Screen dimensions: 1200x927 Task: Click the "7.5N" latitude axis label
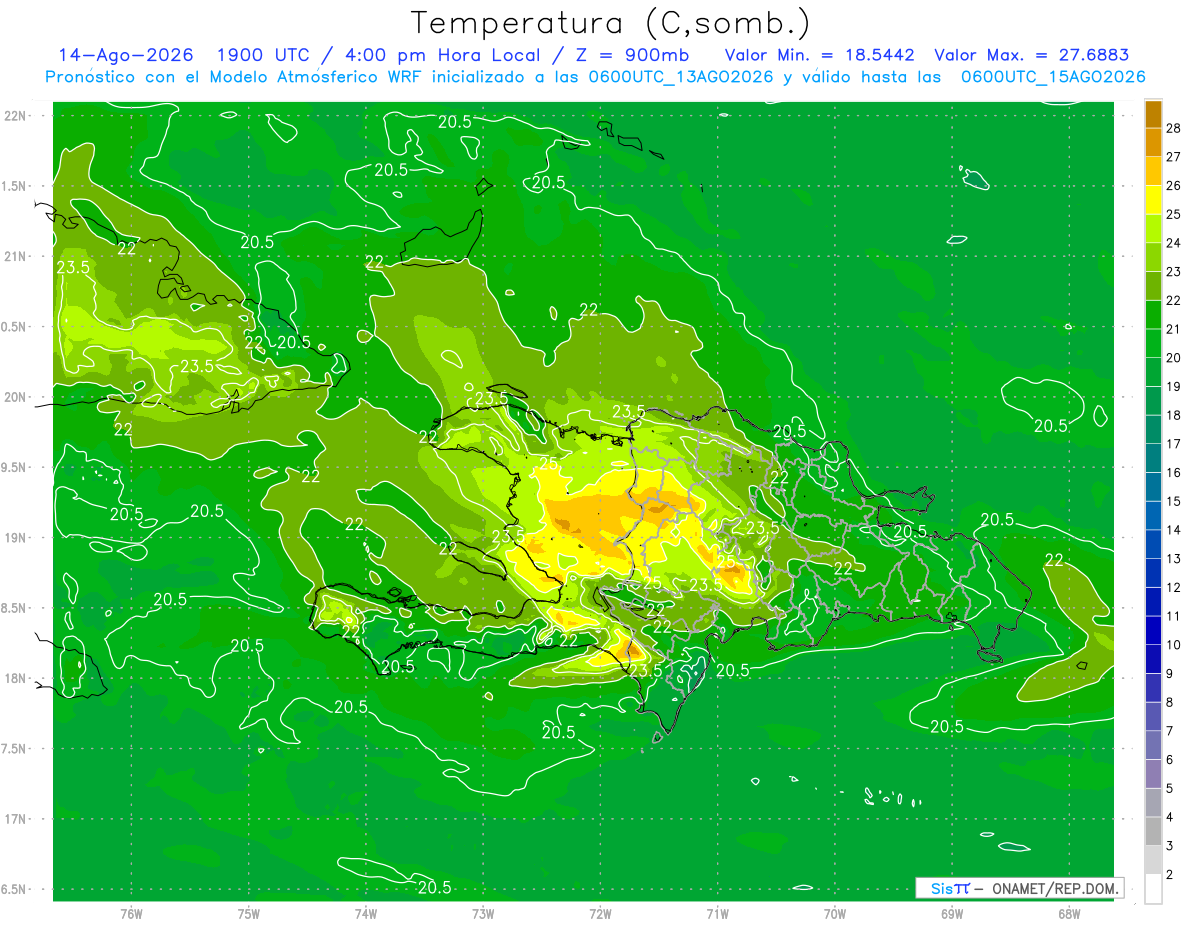(16, 749)
